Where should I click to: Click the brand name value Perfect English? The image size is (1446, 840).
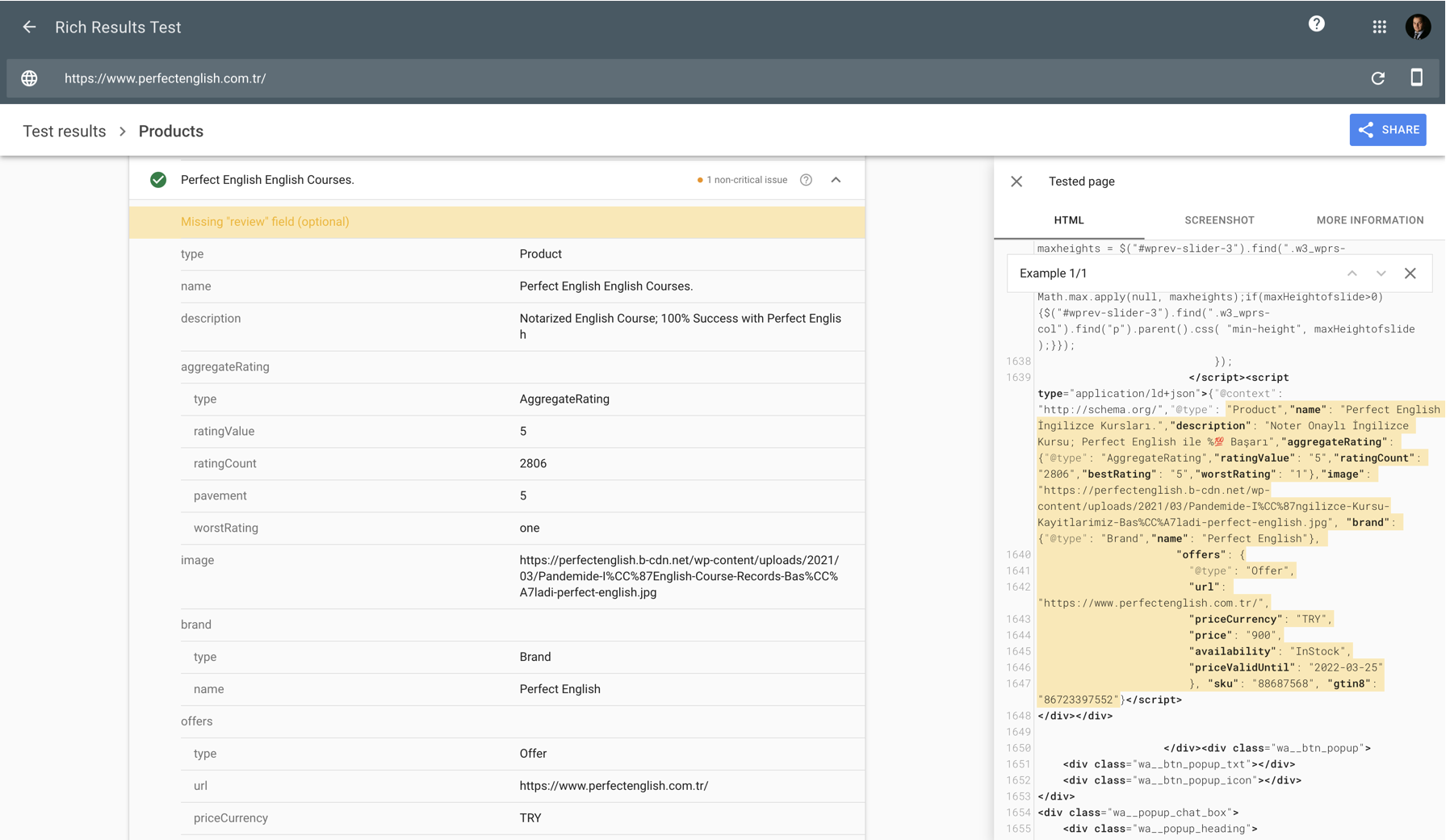tap(560, 690)
